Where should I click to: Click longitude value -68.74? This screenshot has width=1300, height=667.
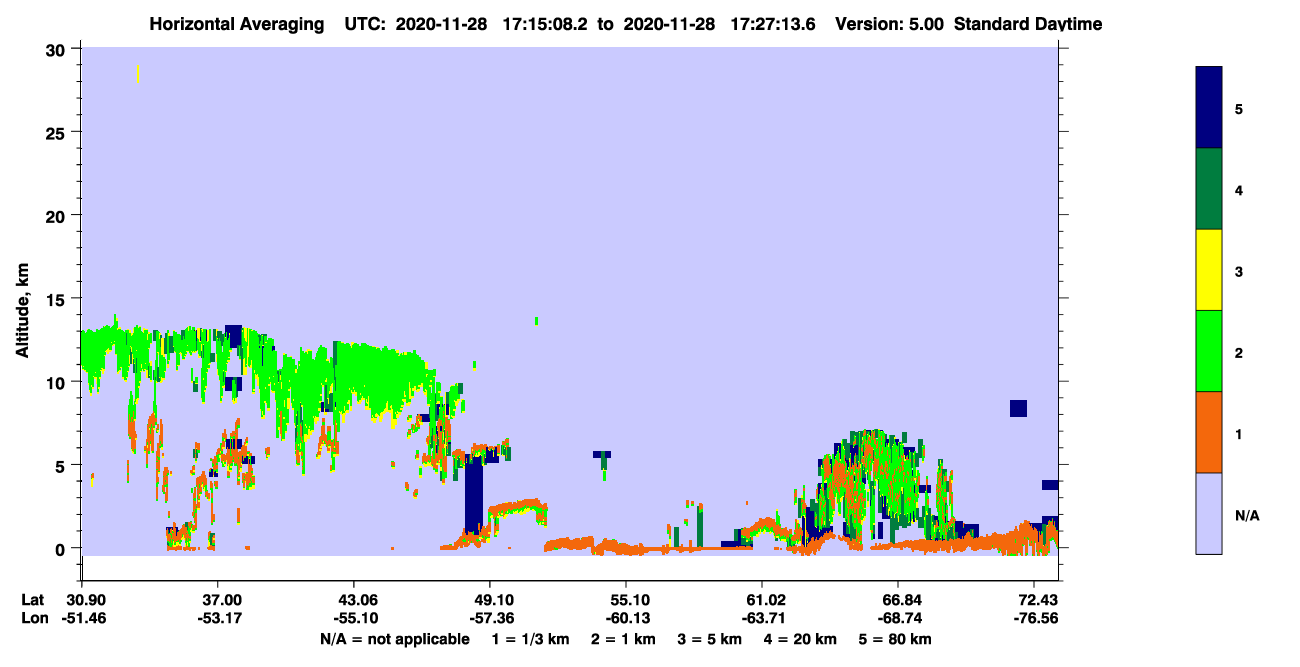pos(898,618)
